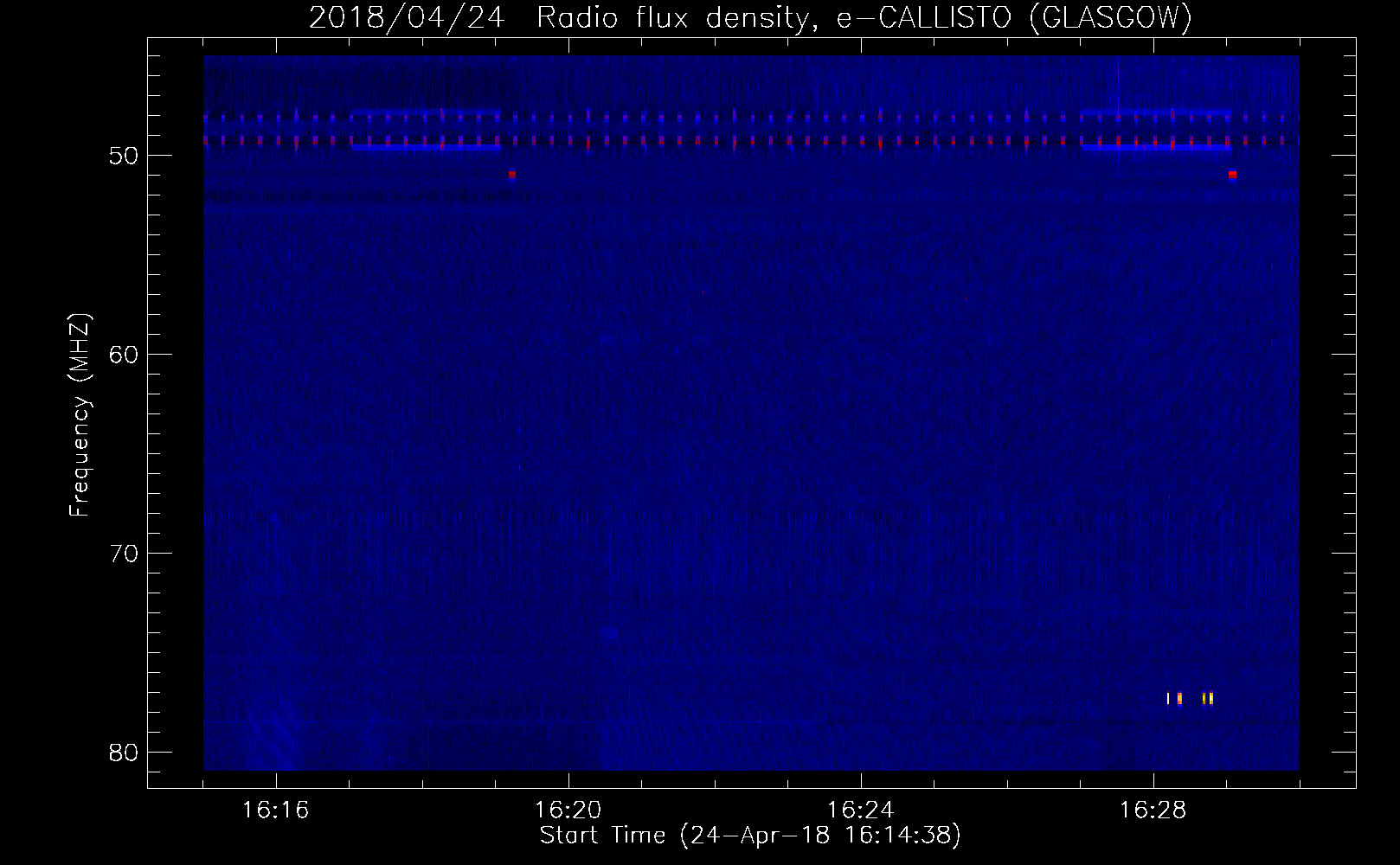Viewport: 1400px width, 865px height.
Task: Click the yellow burst marks near 77 MHz
Action: point(1191,698)
